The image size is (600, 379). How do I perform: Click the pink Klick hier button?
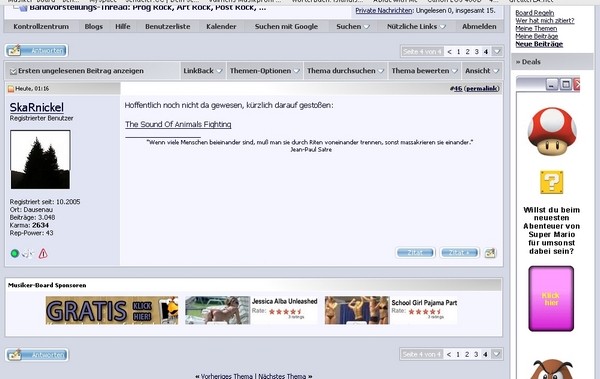pos(551,299)
